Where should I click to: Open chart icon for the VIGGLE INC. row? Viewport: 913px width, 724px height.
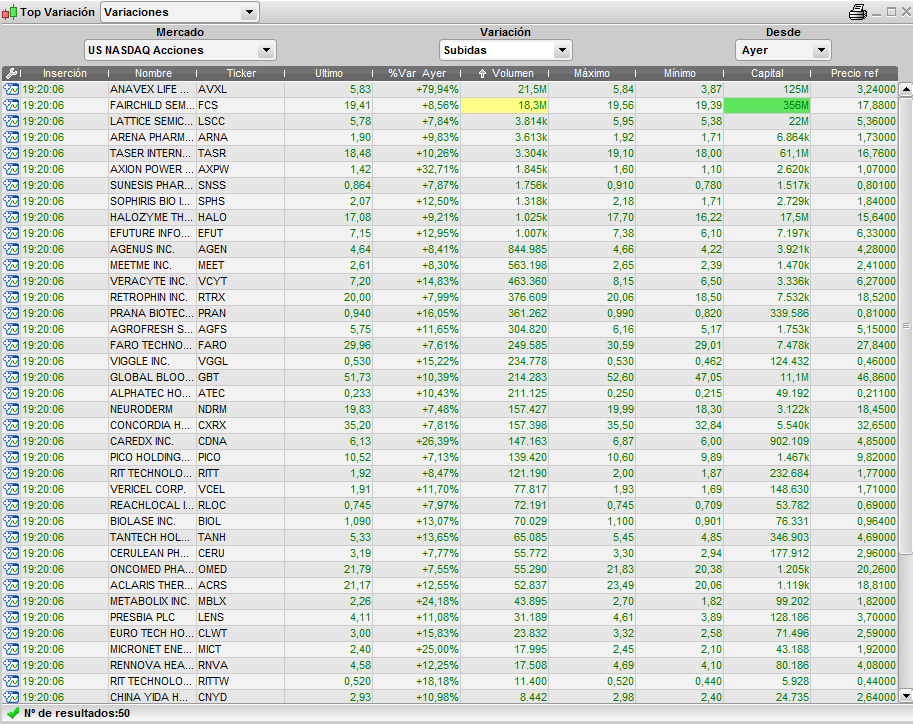(x=11, y=362)
